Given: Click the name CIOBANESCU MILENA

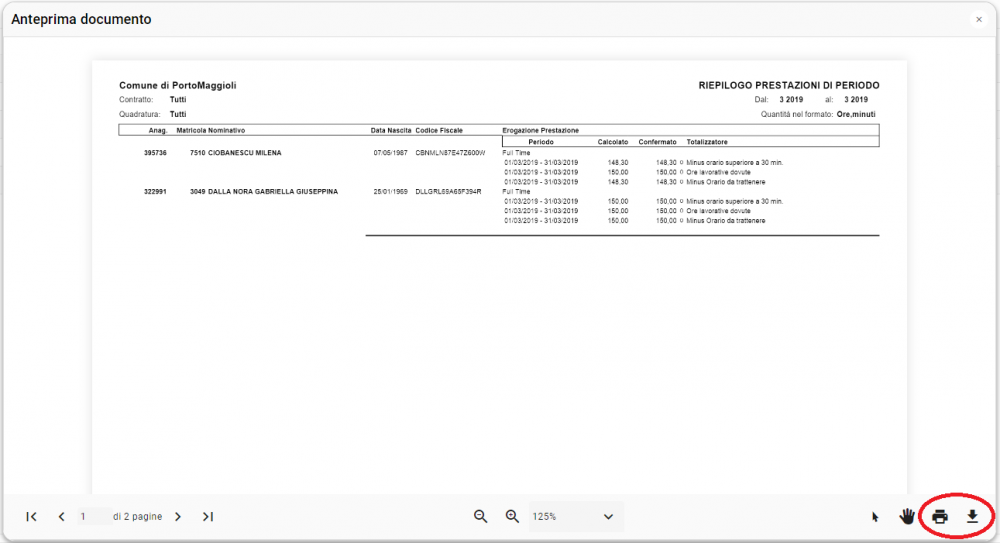Looking at the screenshot, I should (245, 153).
